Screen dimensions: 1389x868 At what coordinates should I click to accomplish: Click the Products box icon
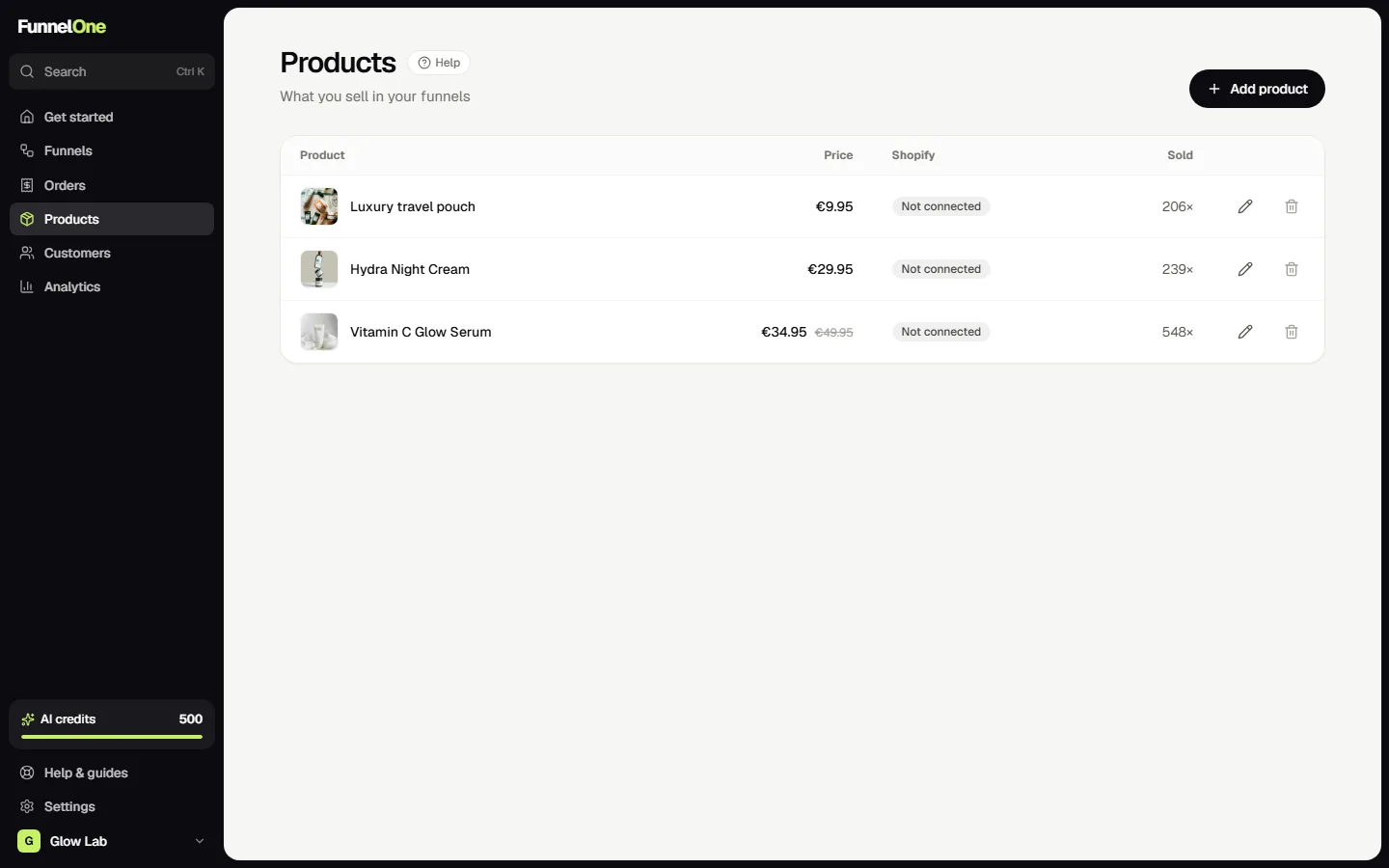(x=27, y=219)
